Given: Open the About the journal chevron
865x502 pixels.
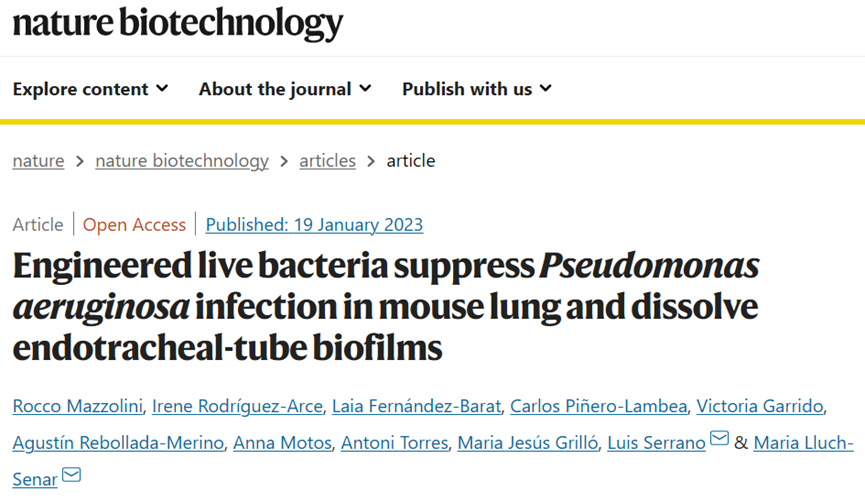Looking at the screenshot, I should (x=365, y=88).
